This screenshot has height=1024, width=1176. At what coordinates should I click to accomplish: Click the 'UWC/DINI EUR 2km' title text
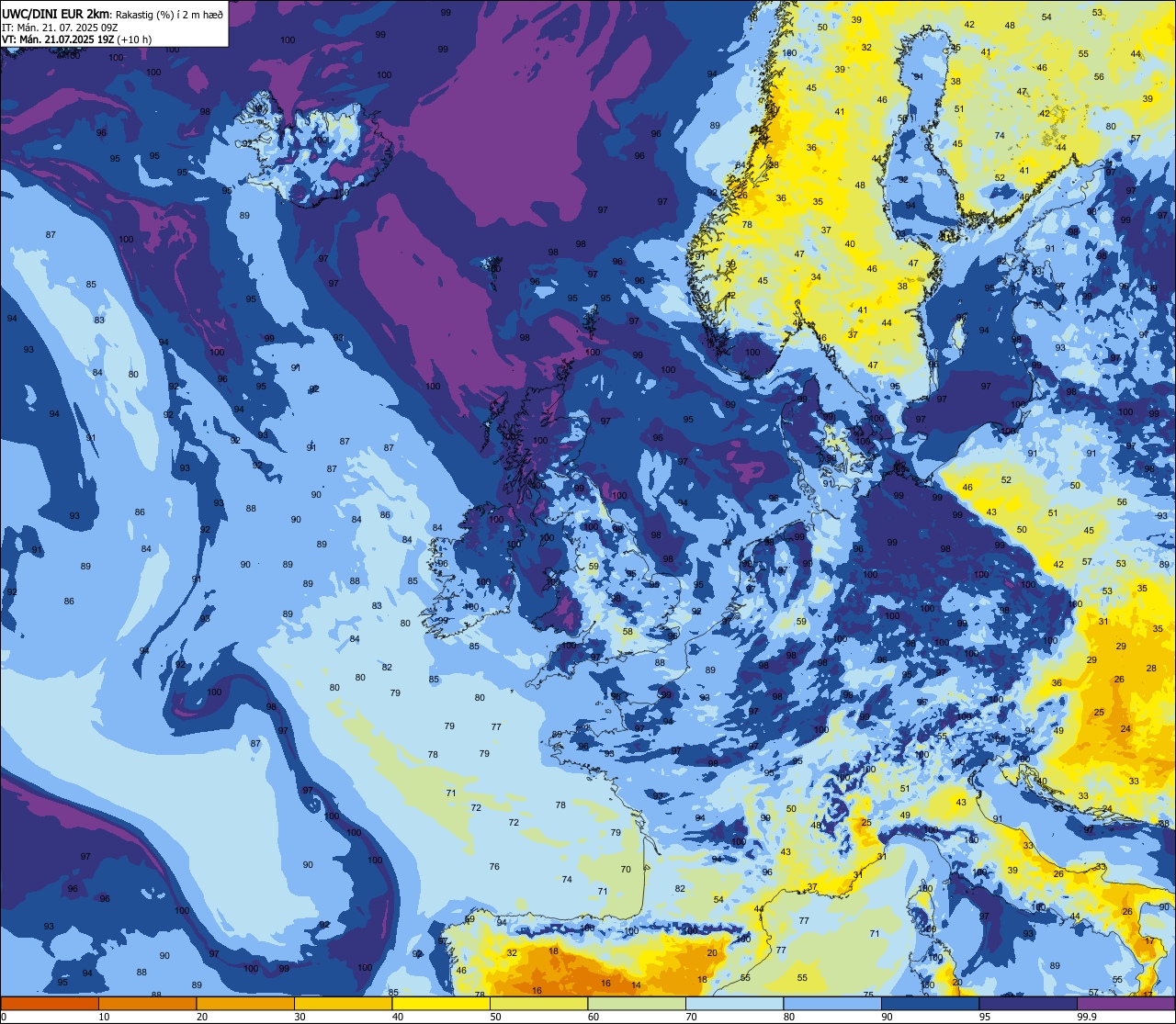click(56, 13)
